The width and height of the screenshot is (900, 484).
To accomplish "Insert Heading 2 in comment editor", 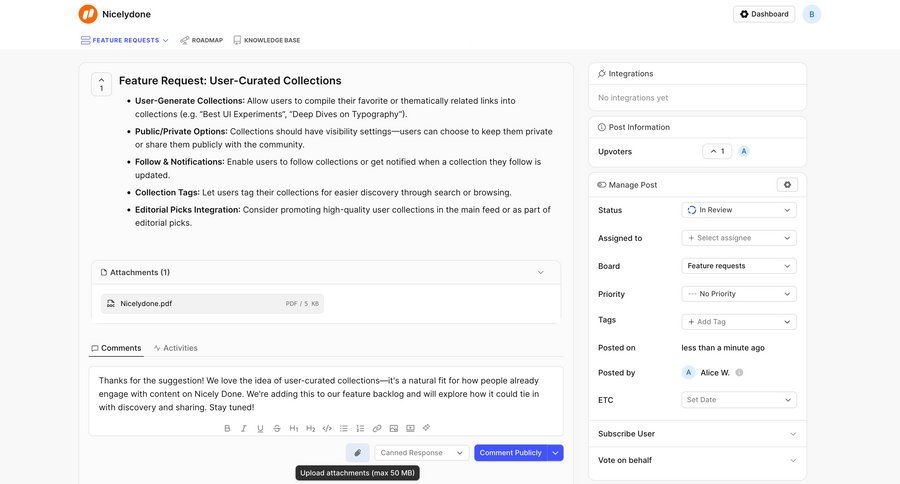I will (311, 428).
